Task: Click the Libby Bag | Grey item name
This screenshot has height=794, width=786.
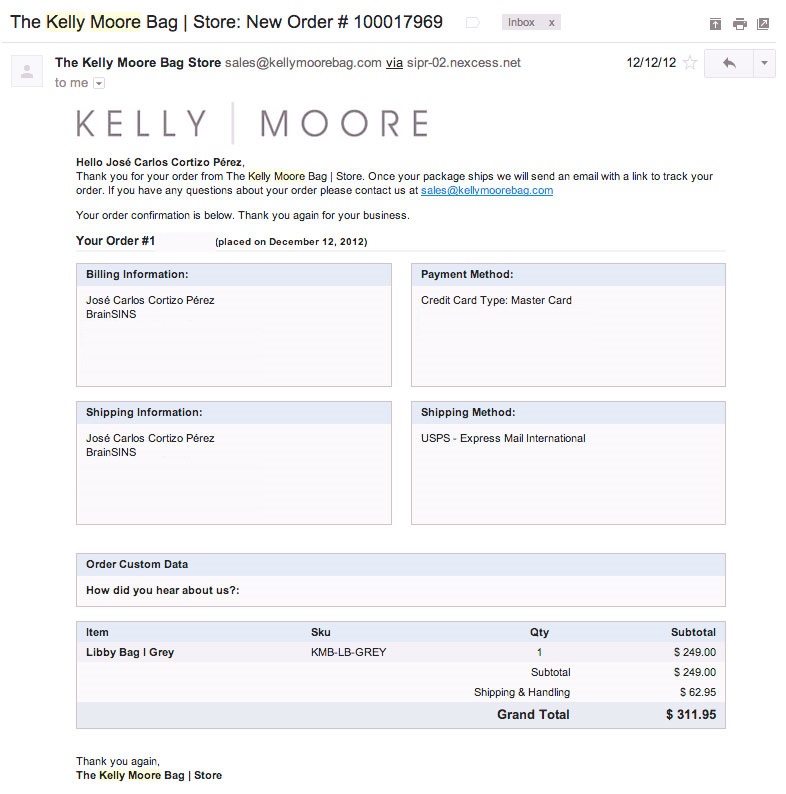Action: 130,653
